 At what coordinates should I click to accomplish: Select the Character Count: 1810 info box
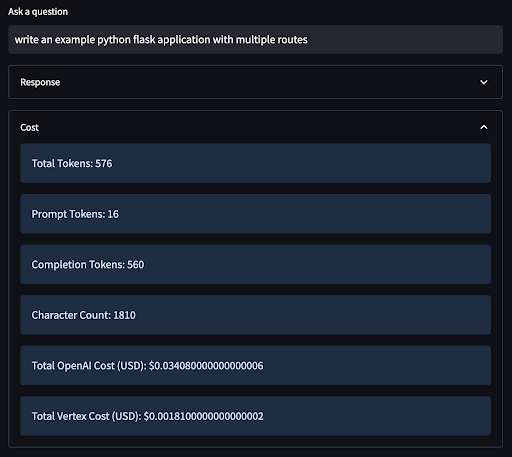pyautogui.click(x=255, y=315)
